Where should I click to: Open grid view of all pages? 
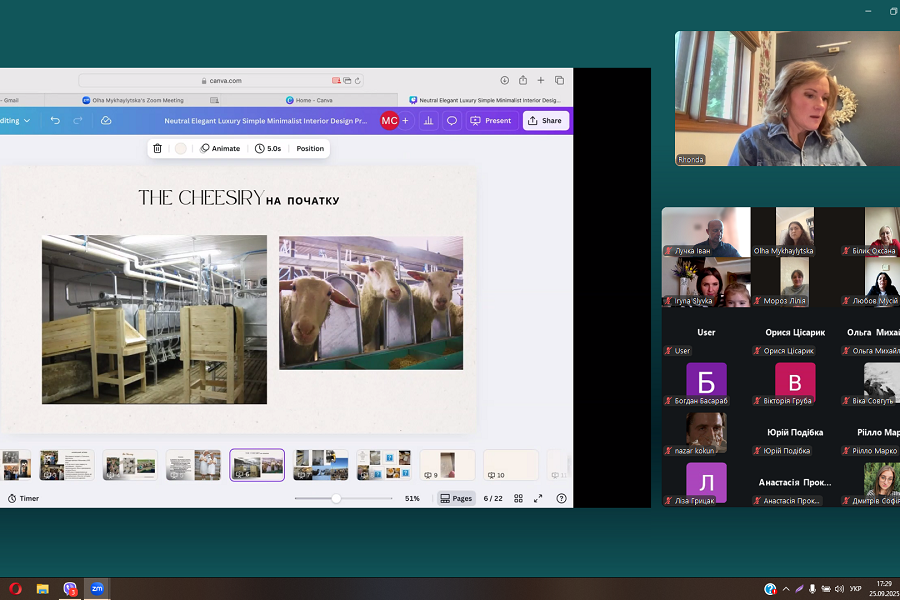pyautogui.click(x=518, y=498)
